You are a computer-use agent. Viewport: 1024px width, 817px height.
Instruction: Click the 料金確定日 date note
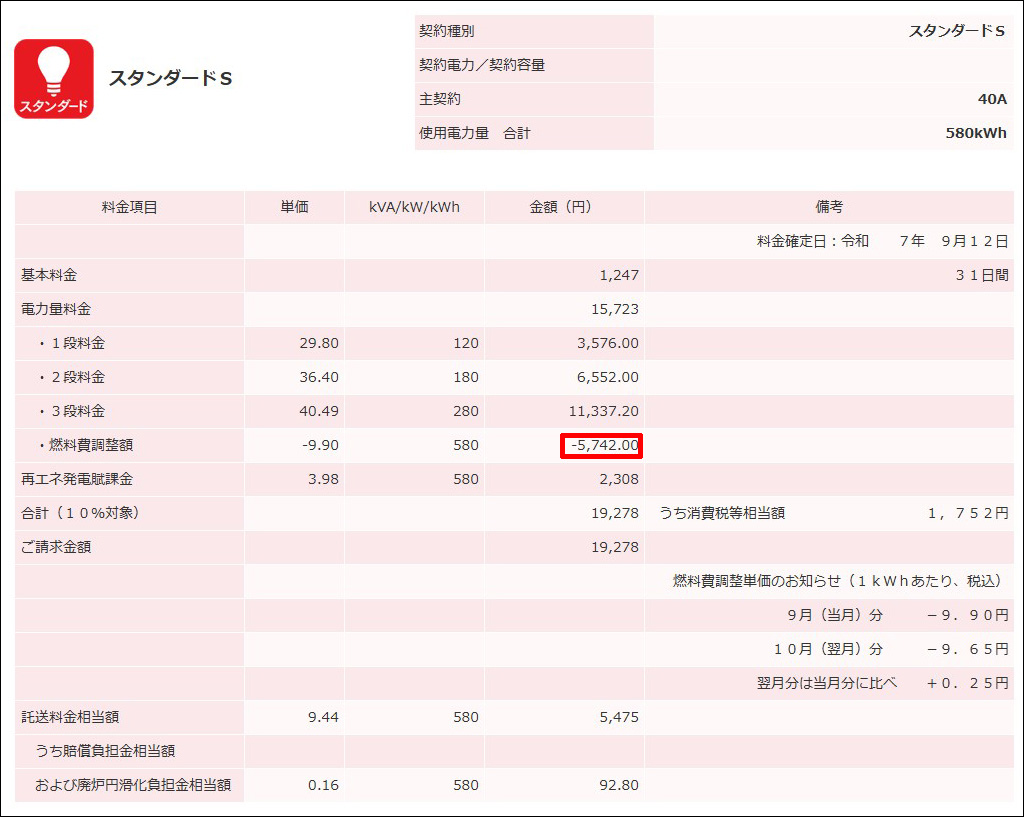[x=882, y=241]
